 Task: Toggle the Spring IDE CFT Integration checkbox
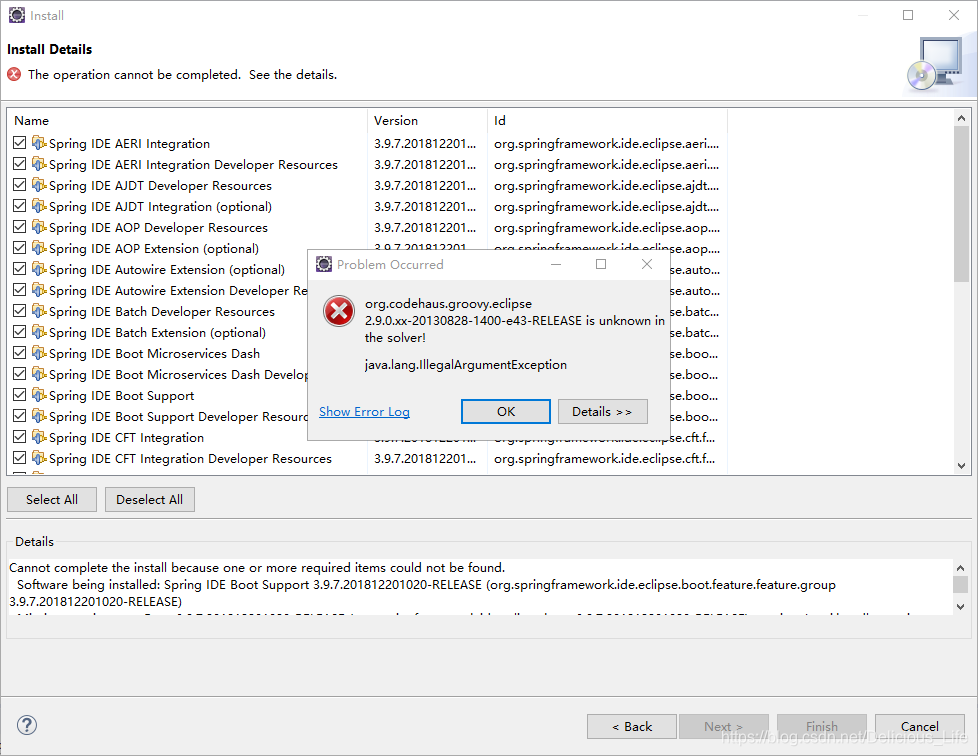[19, 437]
